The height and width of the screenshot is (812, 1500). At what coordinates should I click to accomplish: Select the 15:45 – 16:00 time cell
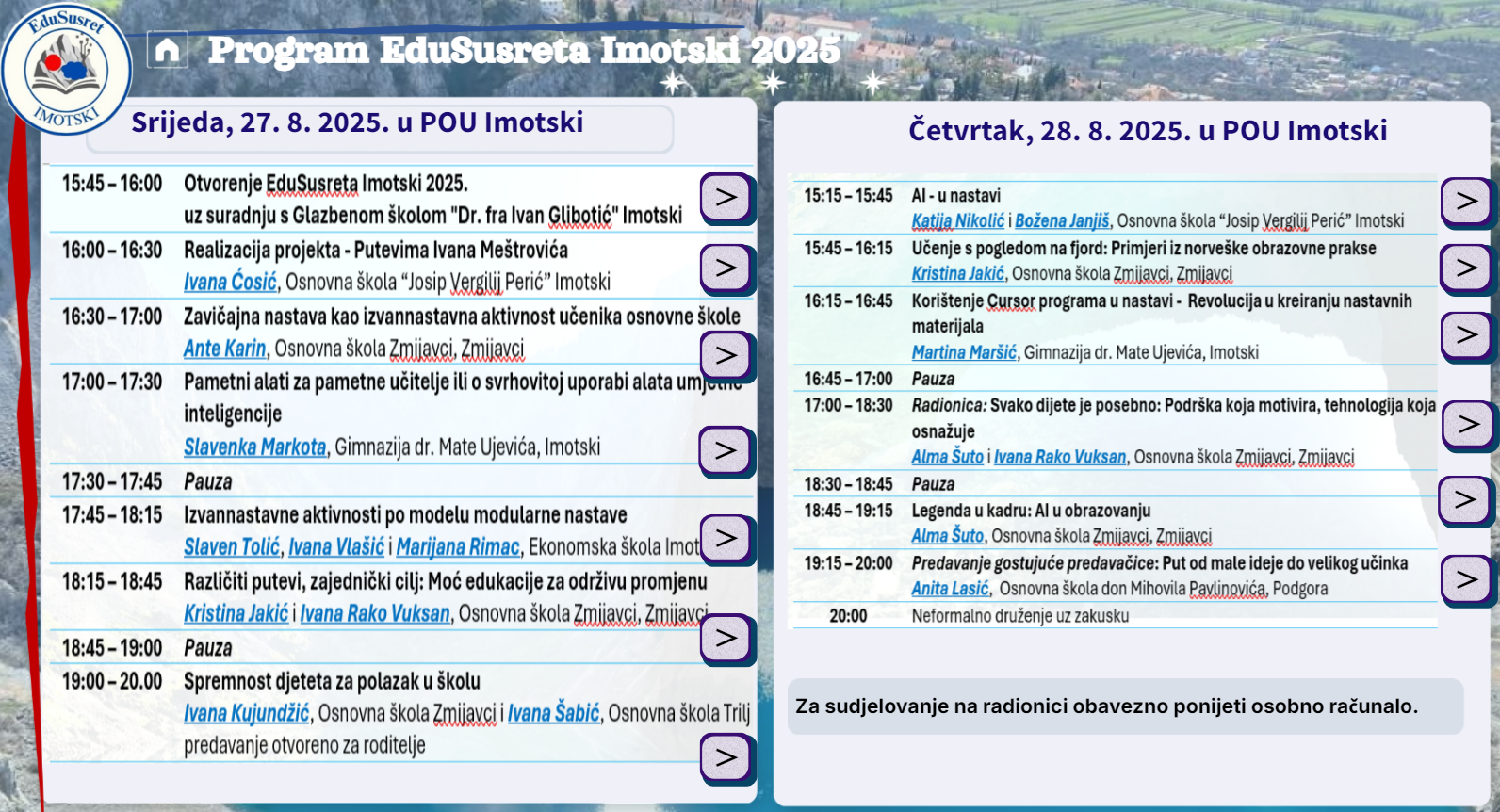[x=112, y=184]
